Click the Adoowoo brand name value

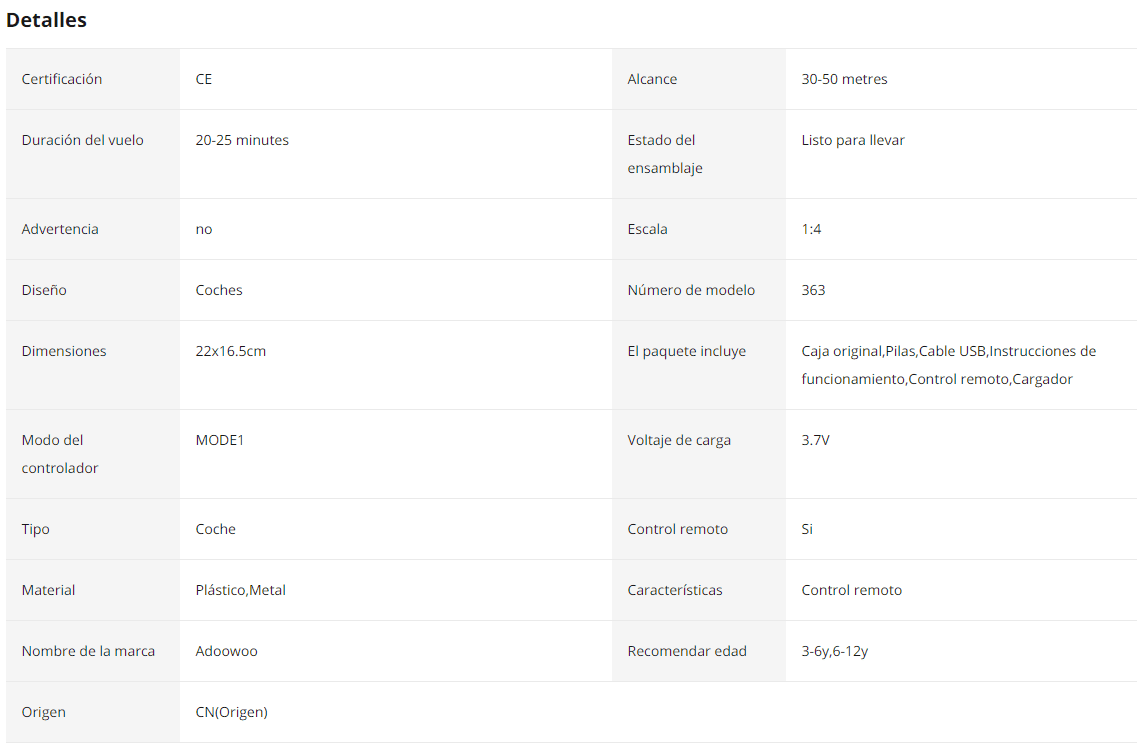[226, 651]
